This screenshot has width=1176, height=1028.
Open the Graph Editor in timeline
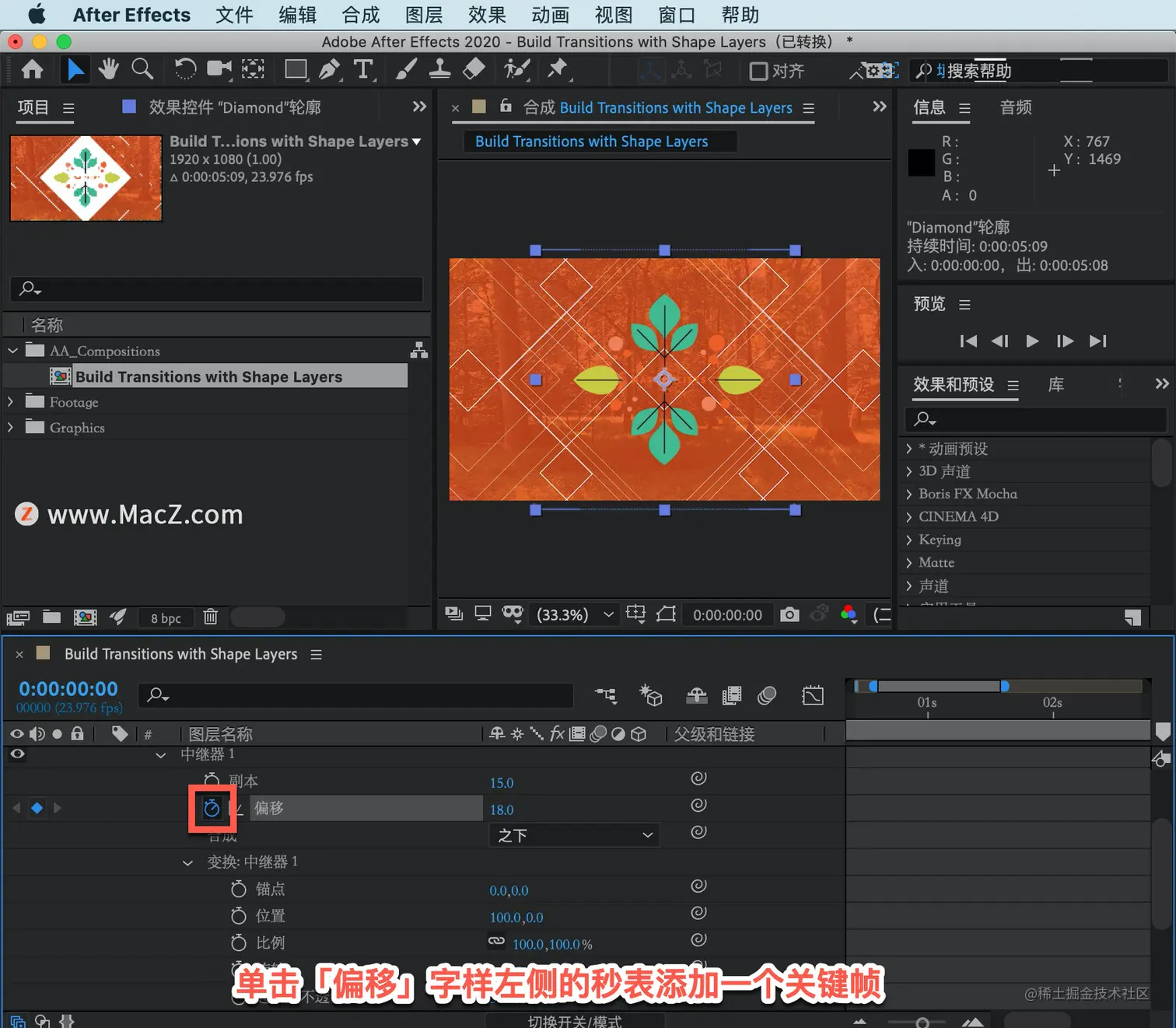(813, 695)
